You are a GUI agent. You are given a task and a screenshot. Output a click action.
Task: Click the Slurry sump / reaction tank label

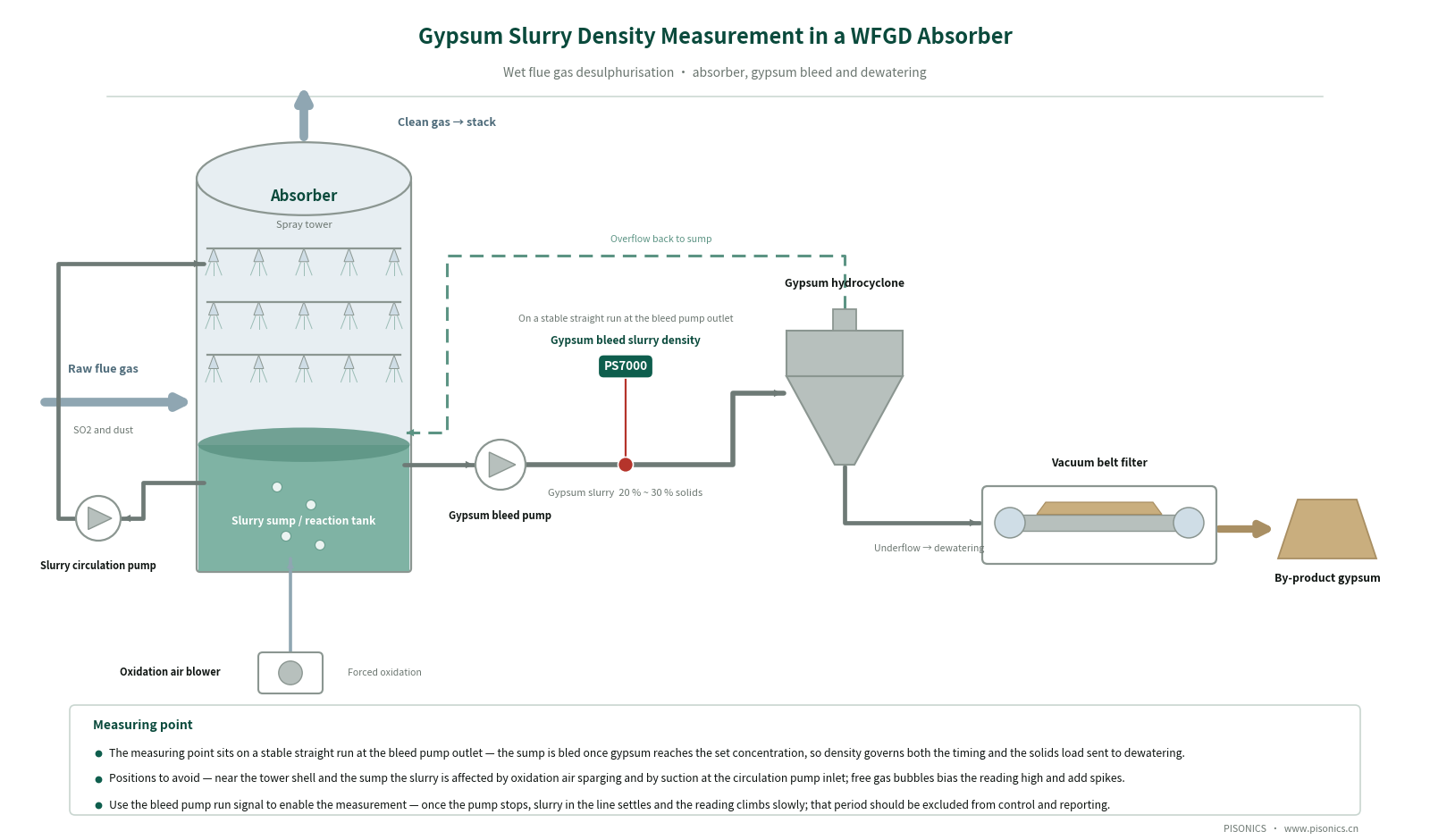click(303, 520)
